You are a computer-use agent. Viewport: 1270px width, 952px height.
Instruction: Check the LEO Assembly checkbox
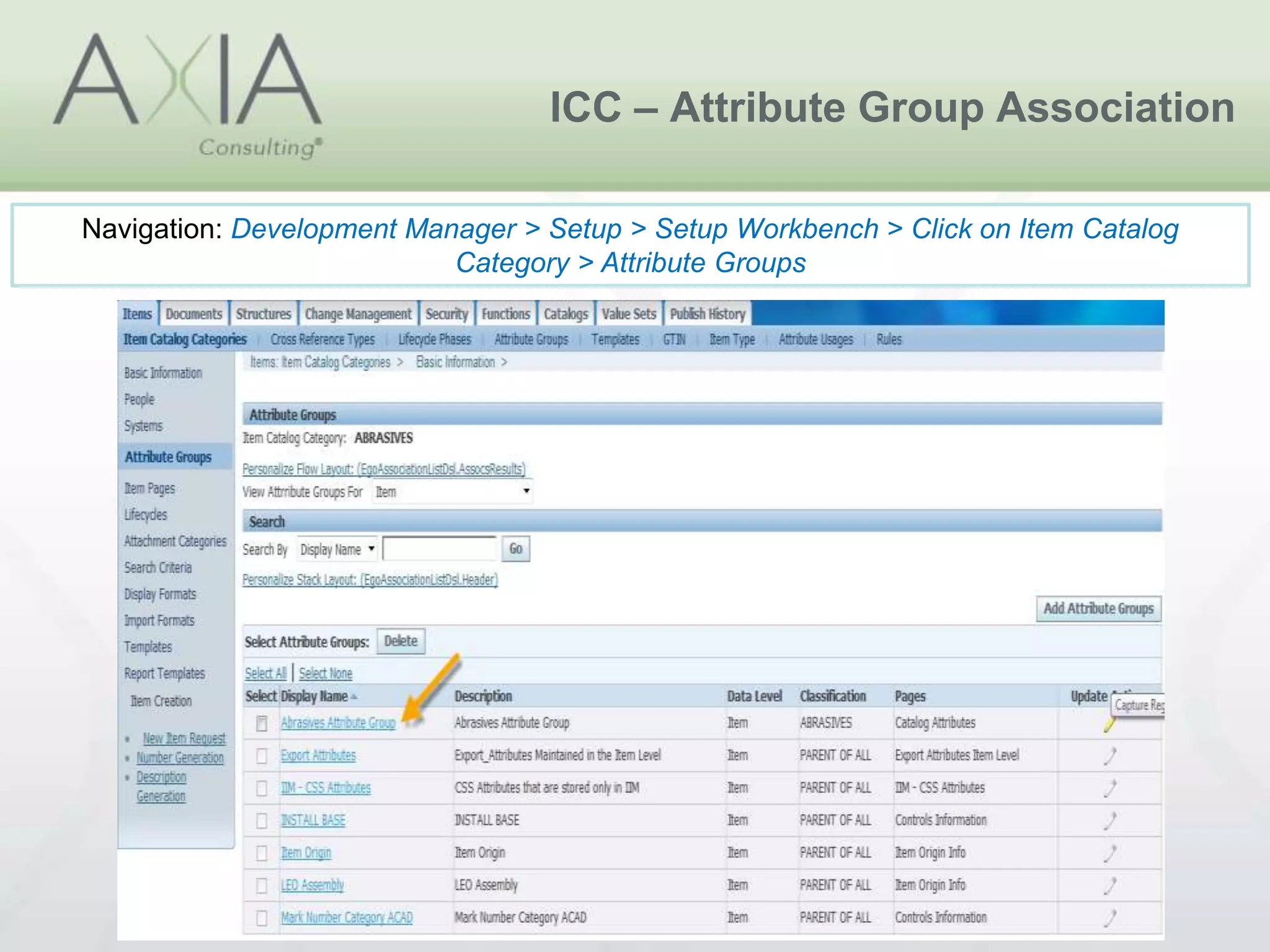coord(262,885)
